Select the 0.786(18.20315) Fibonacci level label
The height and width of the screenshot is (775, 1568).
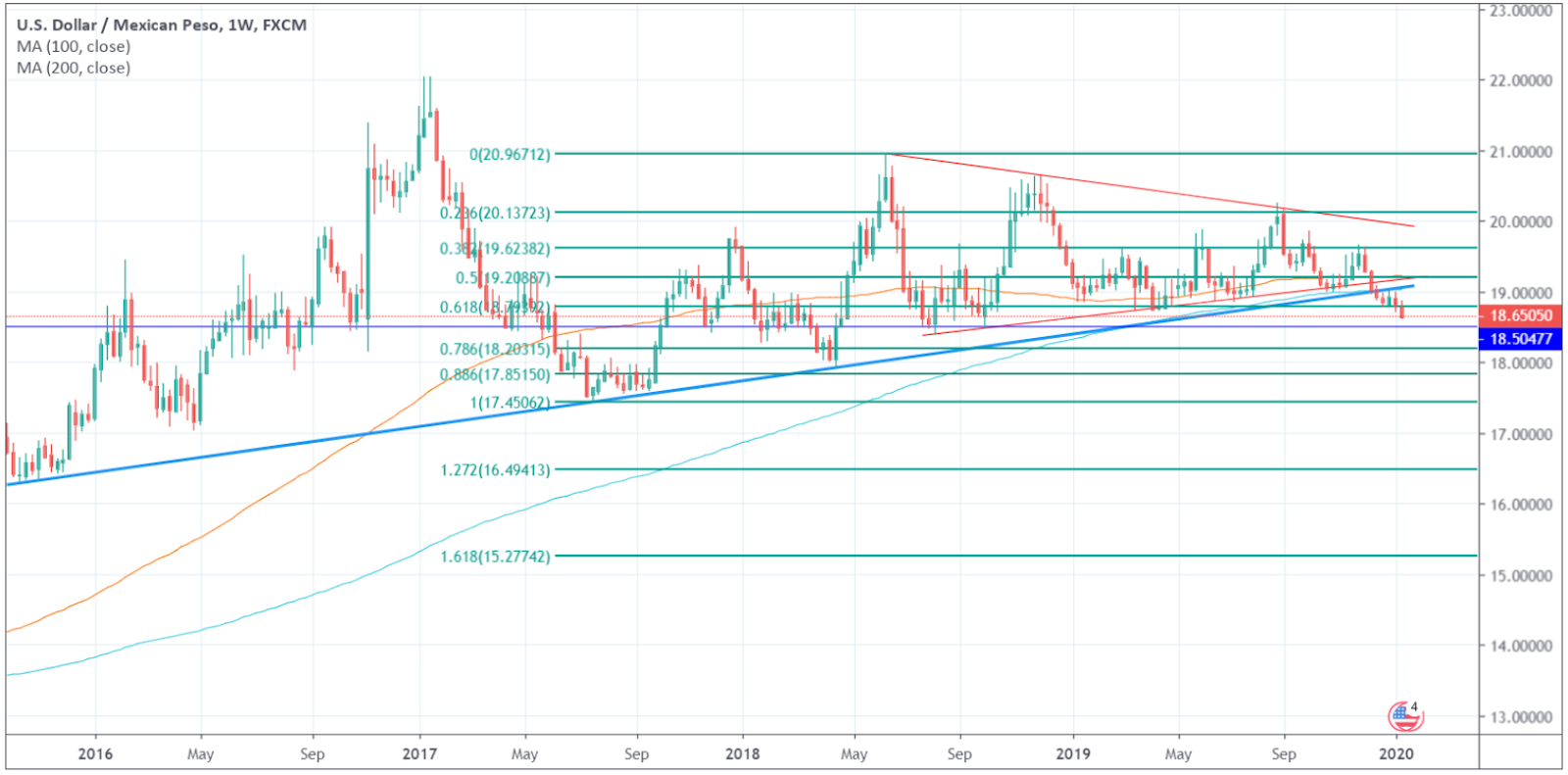point(495,348)
